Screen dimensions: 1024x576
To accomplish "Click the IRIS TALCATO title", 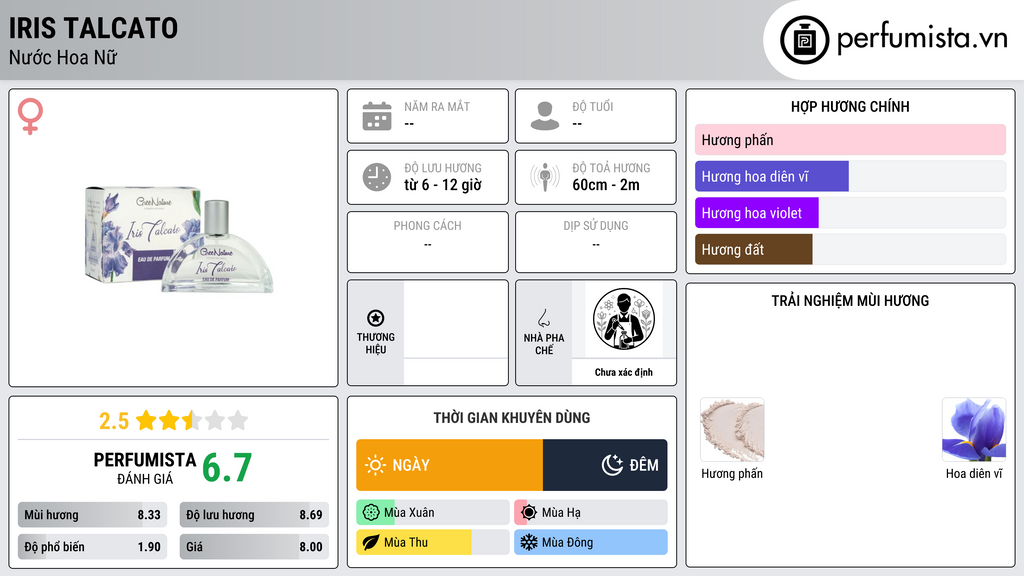I will [x=93, y=29].
